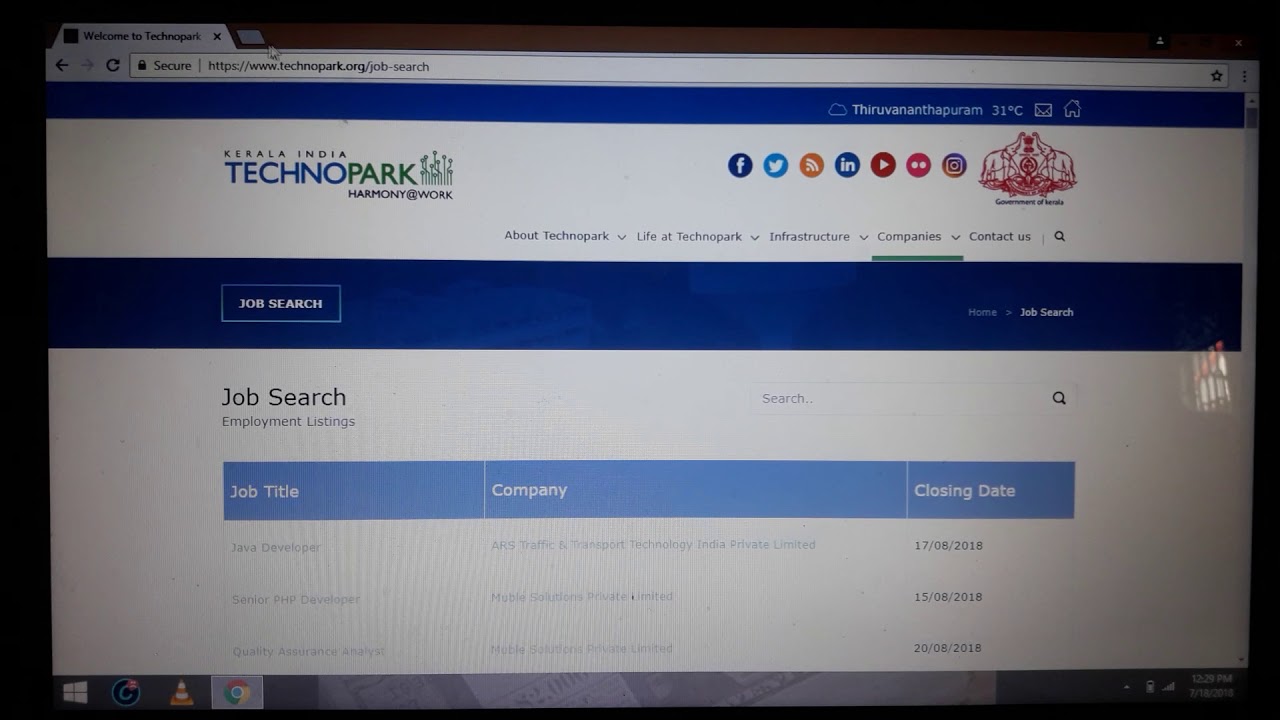Image resolution: width=1280 pixels, height=720 pixels.
Task: Bookmark page with star icon
Action: point(1217,76)
